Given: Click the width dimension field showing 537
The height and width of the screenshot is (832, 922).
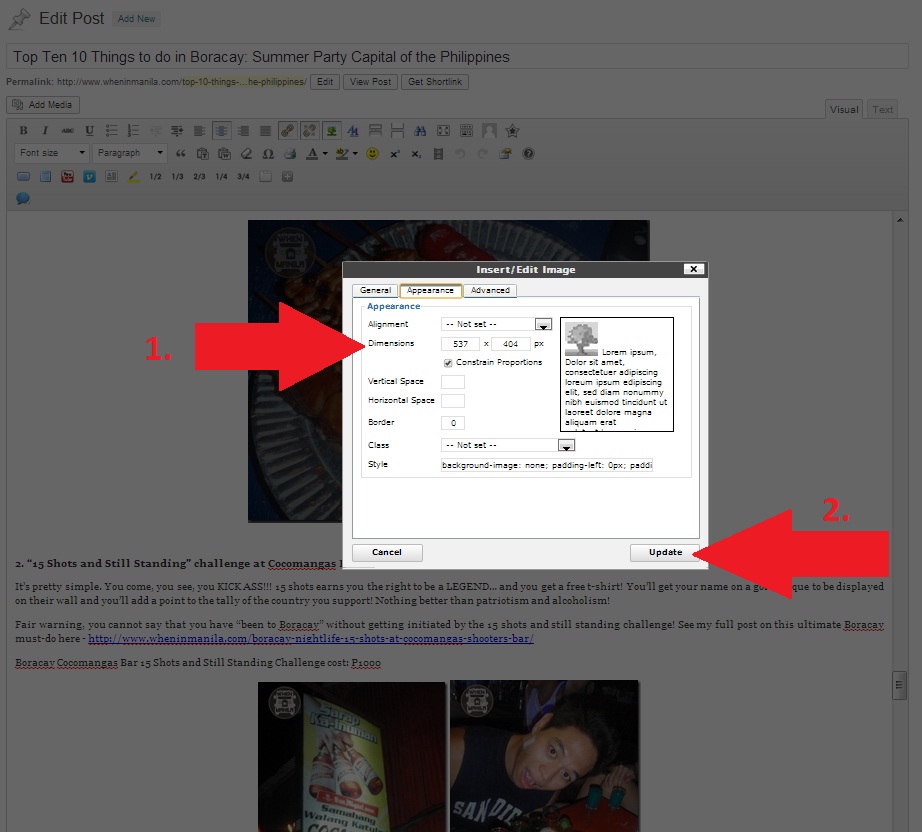Looking at the screenshot, I should 460,344.
